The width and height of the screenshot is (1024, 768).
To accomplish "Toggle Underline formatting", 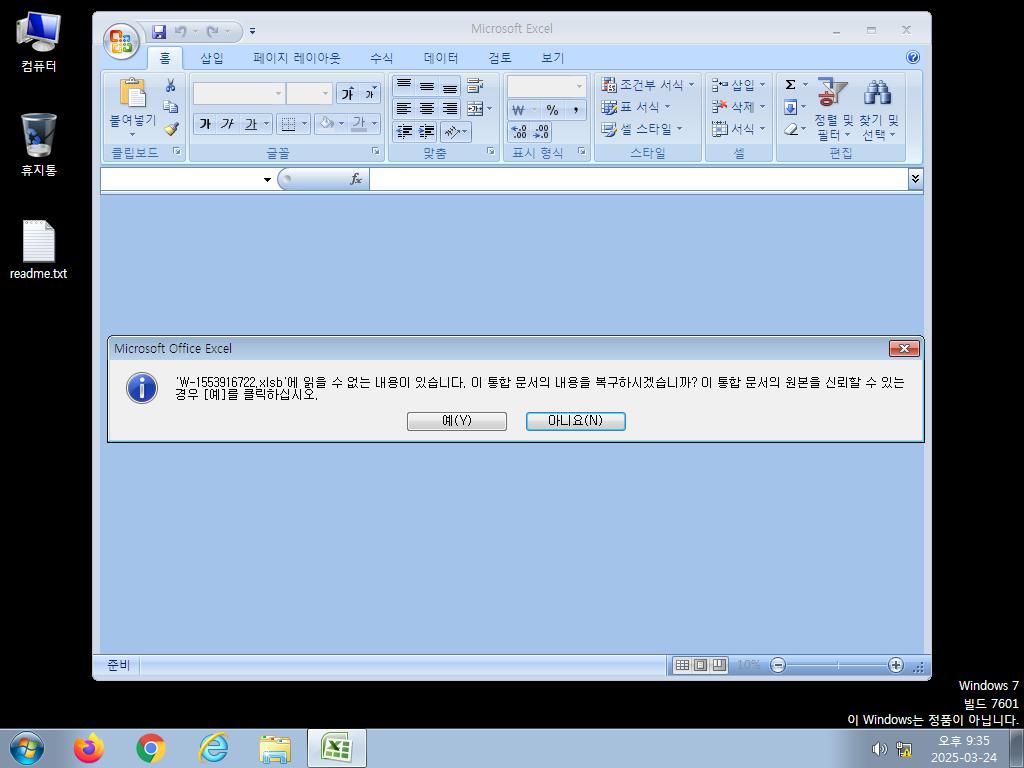I will point(251,123).
